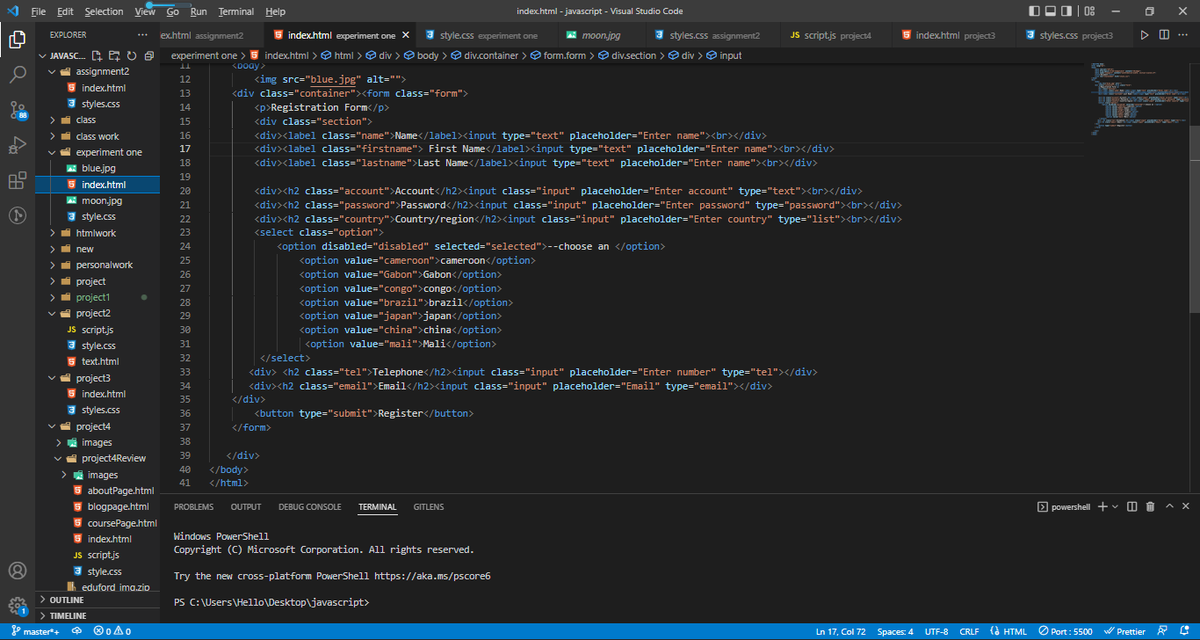This screenshot has height=640, width=1200.
Task: Open the Selection menu
Action: [x=104, y=11]
